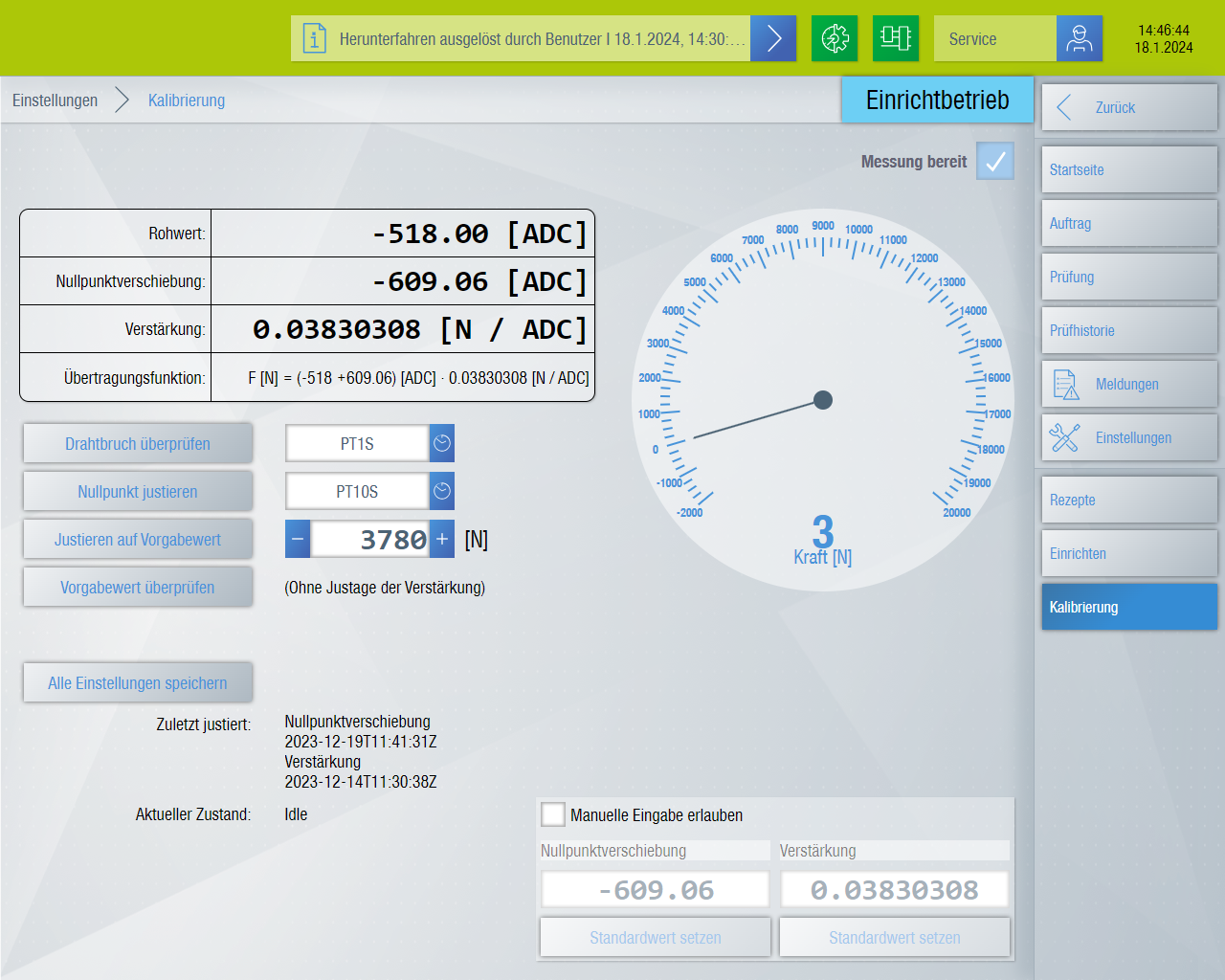Enable Manuelle Eingabe erlauben checkbox
Image resolution: width=1225 pixels, height=980 pixels.
coord(553,814)
